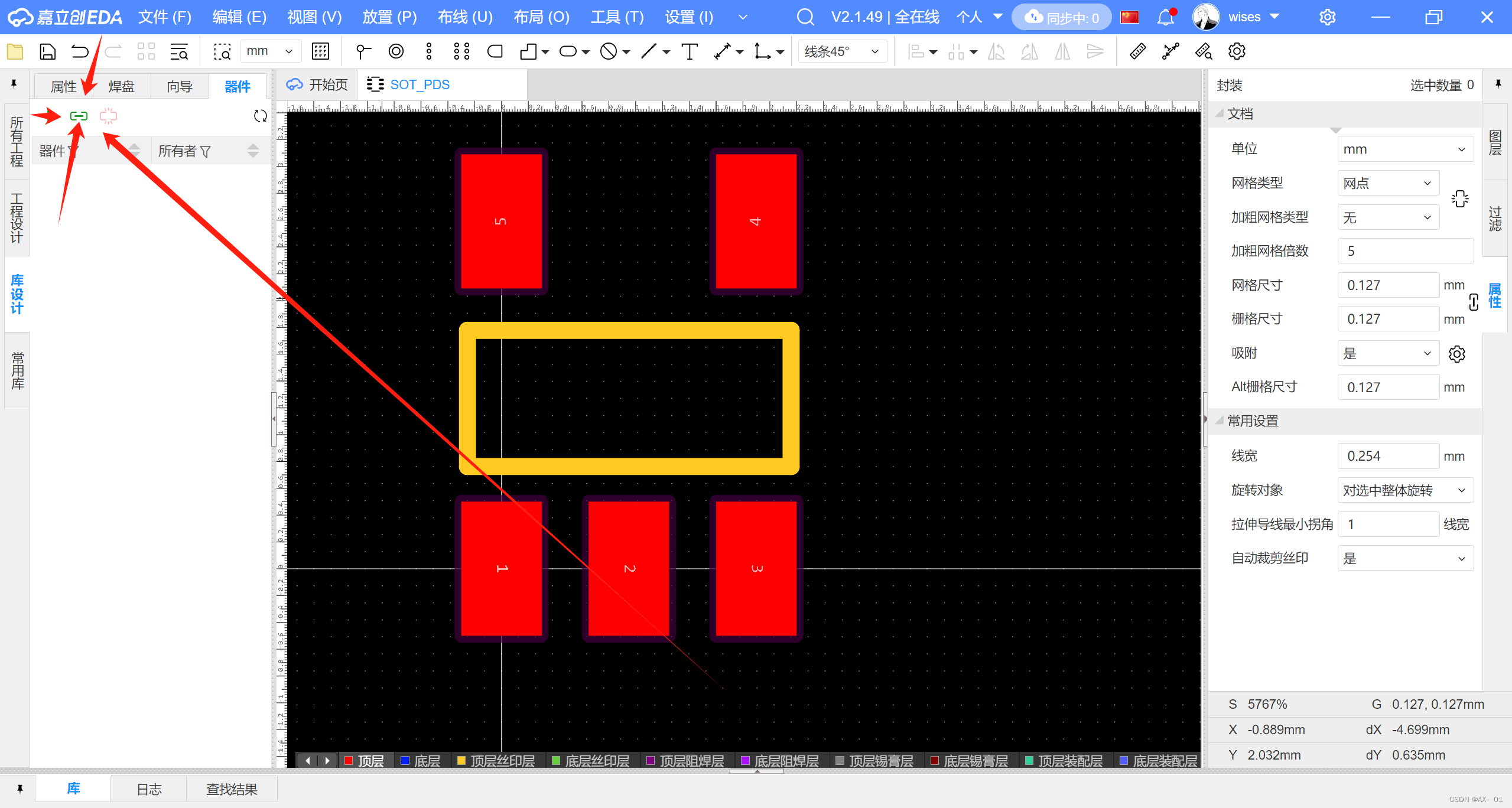Image resolution: width=1512 pixels, height=808 pixels.
Task: Click the 同步中 sync status button
Action: click(1062, 17)
